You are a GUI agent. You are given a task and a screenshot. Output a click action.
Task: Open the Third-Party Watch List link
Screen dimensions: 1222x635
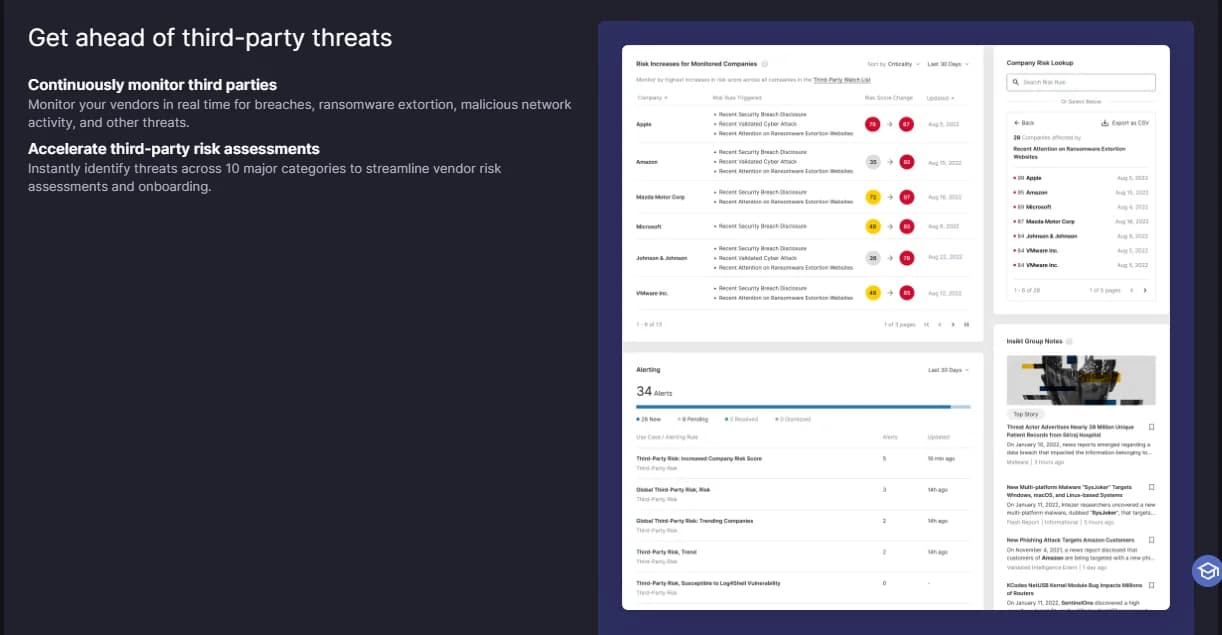pos(842,79)
